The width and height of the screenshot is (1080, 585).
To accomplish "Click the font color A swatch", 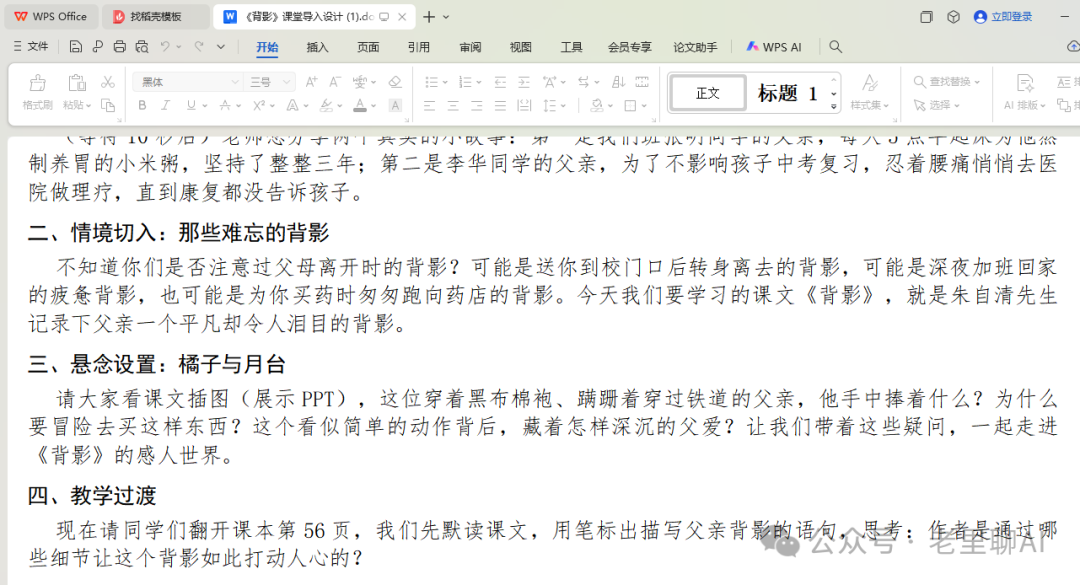I will (360, 105).
